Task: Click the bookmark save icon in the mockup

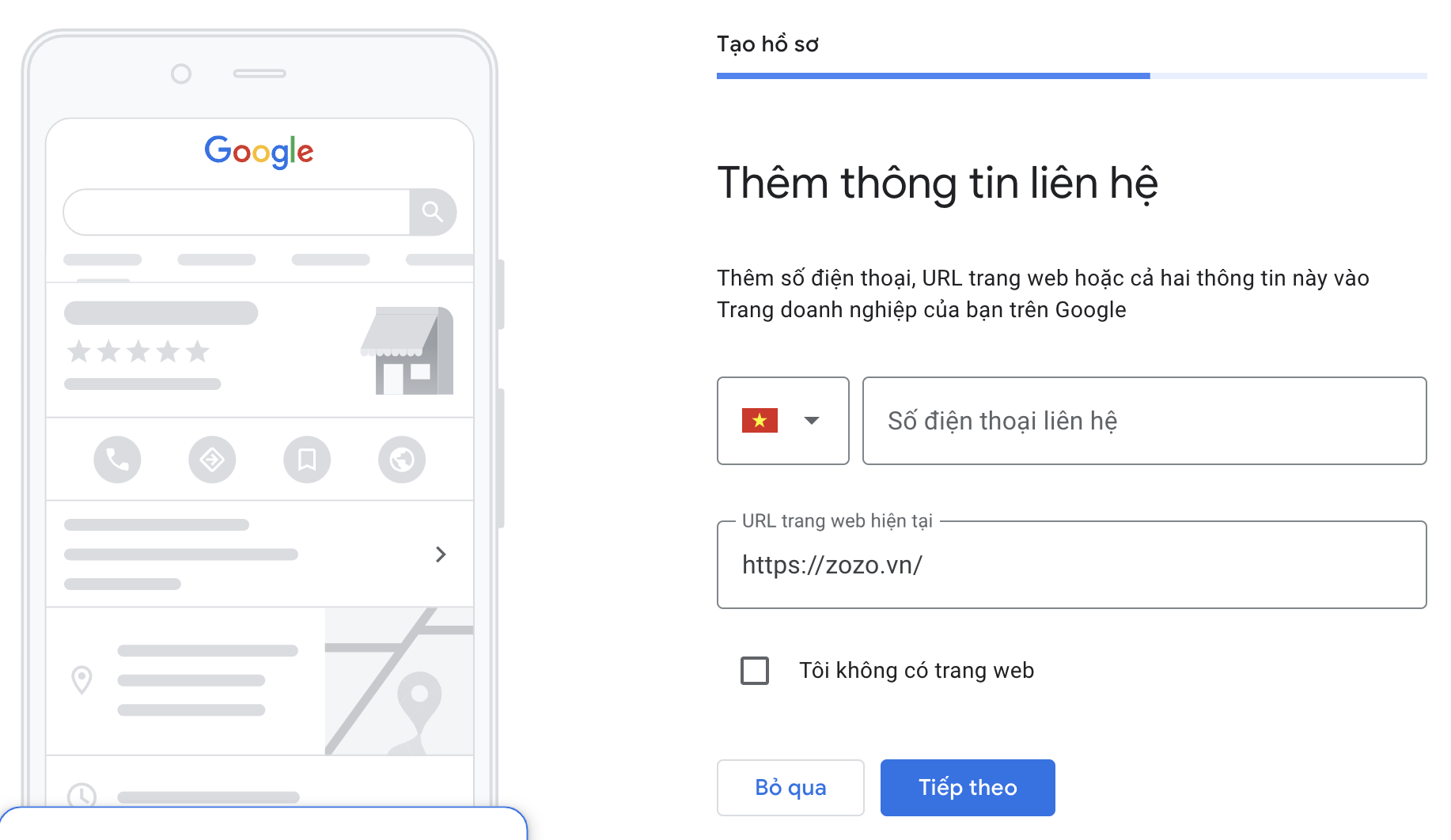Action: [307, 460]
